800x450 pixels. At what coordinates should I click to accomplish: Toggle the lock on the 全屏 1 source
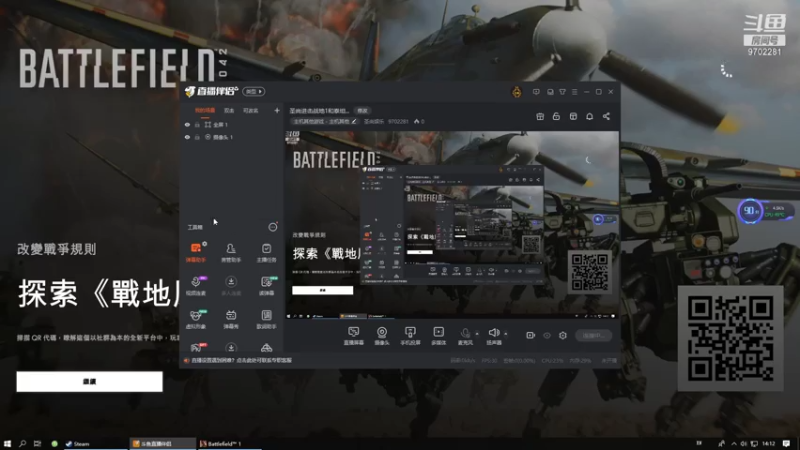click(197, 124)
